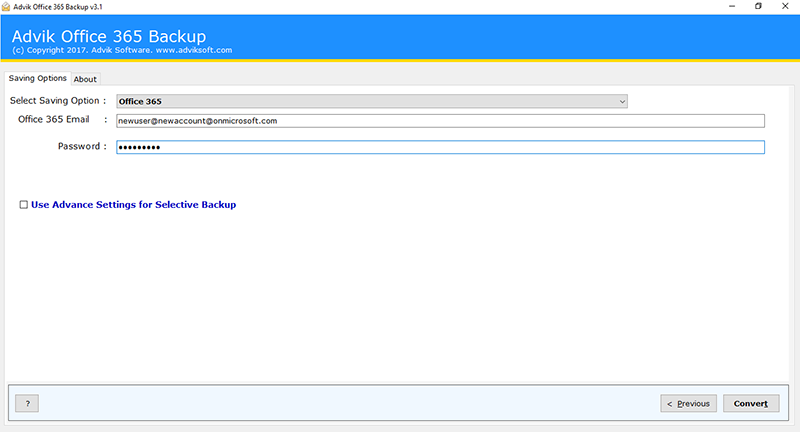Close the Advik Office 365 Backup window
800x432 pixels.
pos(785,6)
